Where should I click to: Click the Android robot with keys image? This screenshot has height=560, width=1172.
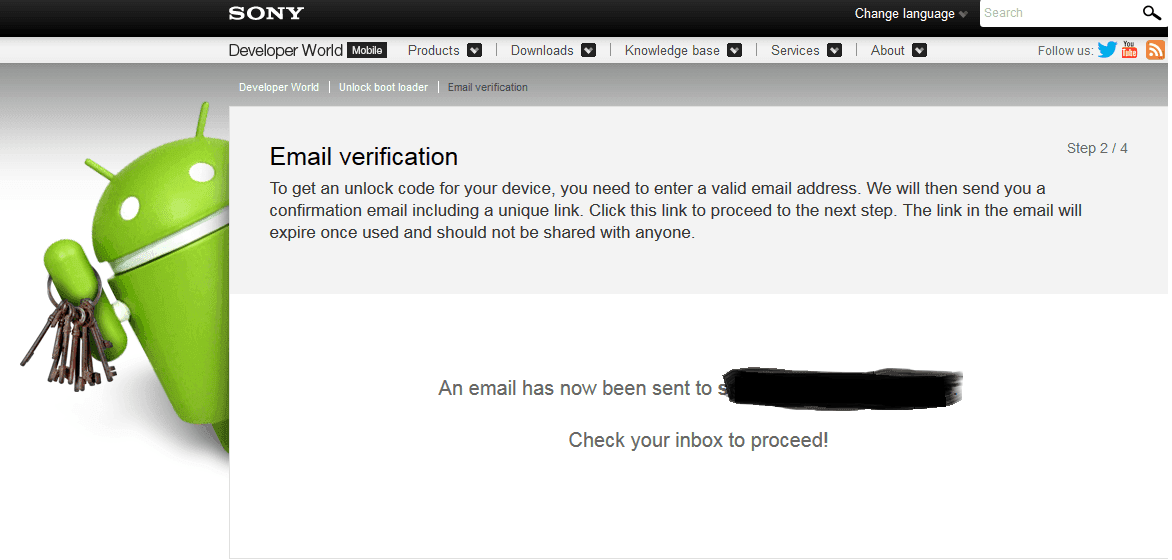tap(123, 280)
